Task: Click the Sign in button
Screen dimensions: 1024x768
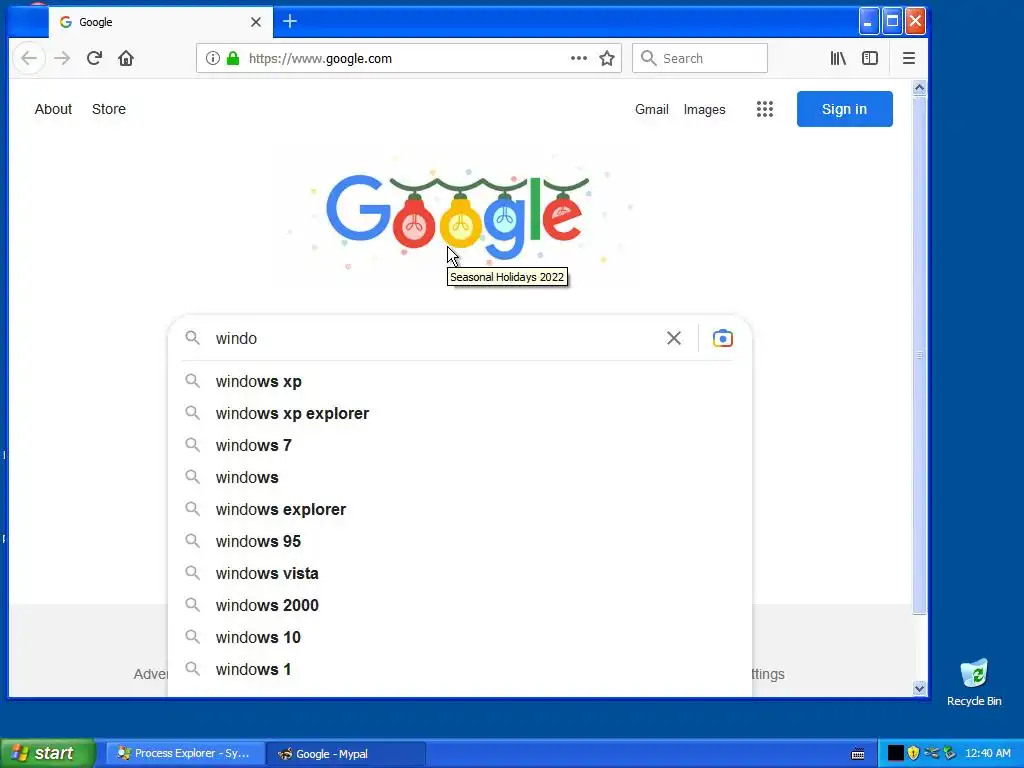Action: click(x=844, y=109)
